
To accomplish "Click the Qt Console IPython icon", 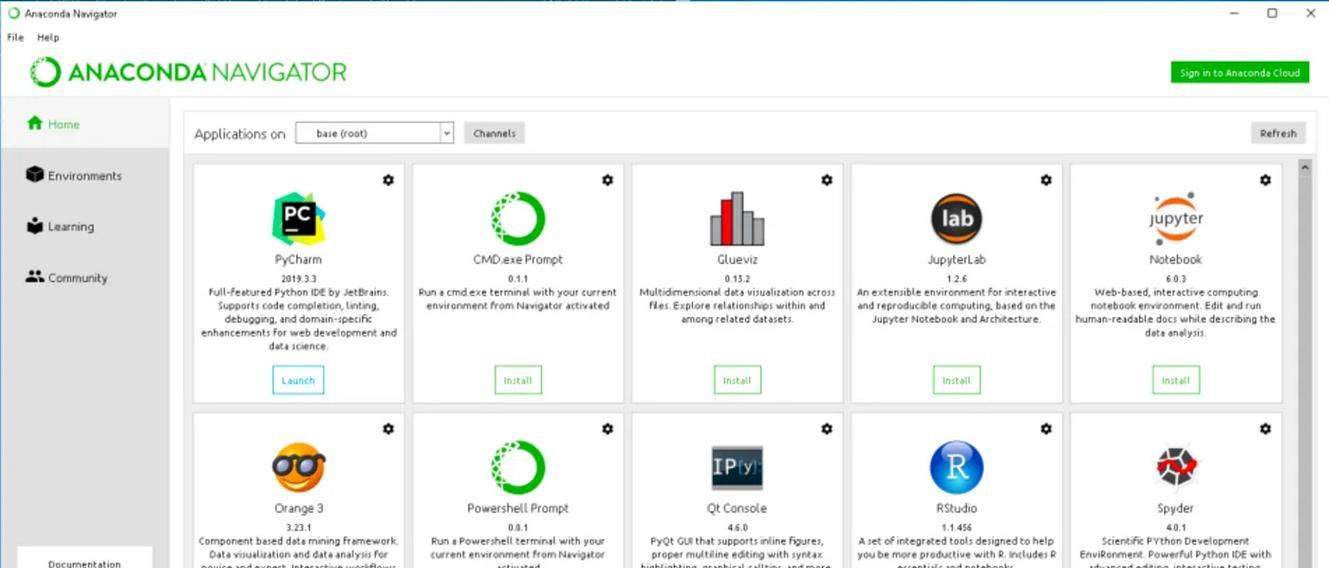I will tap(737, 467).
